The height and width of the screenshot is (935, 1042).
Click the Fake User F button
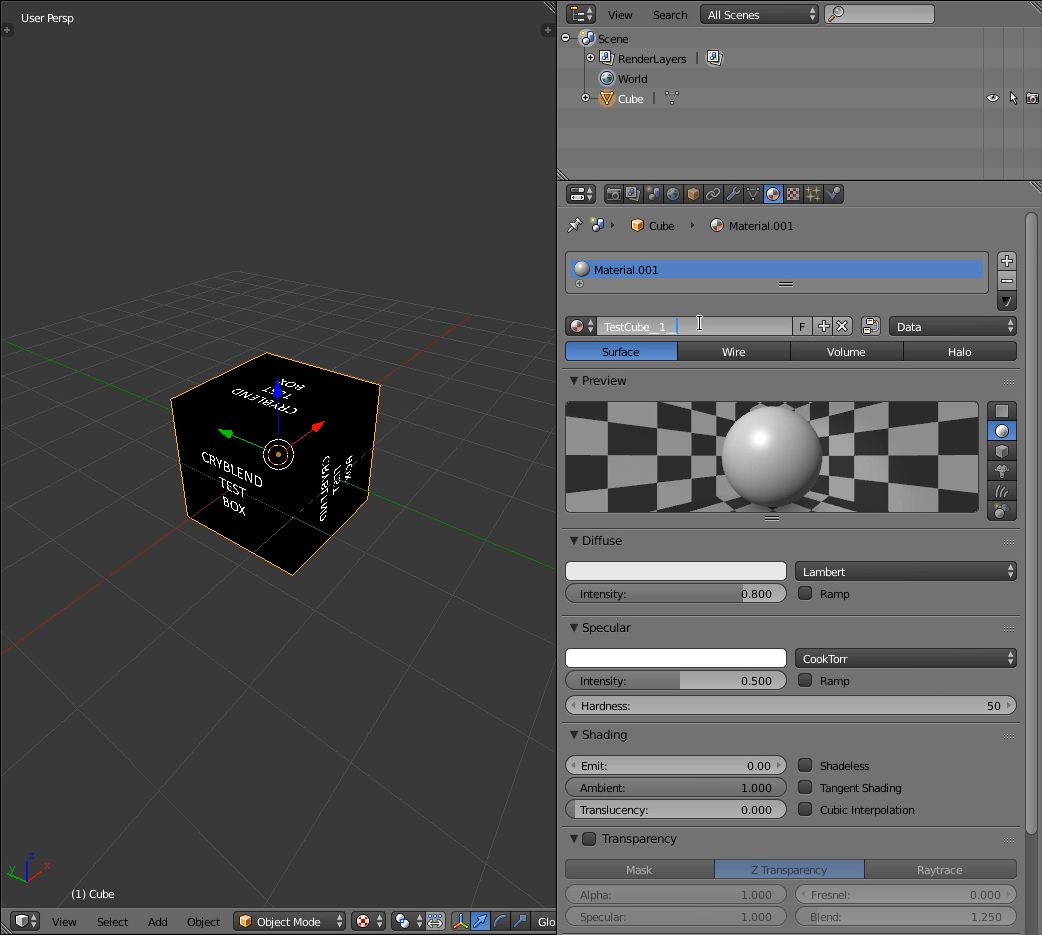coord(802,326)
